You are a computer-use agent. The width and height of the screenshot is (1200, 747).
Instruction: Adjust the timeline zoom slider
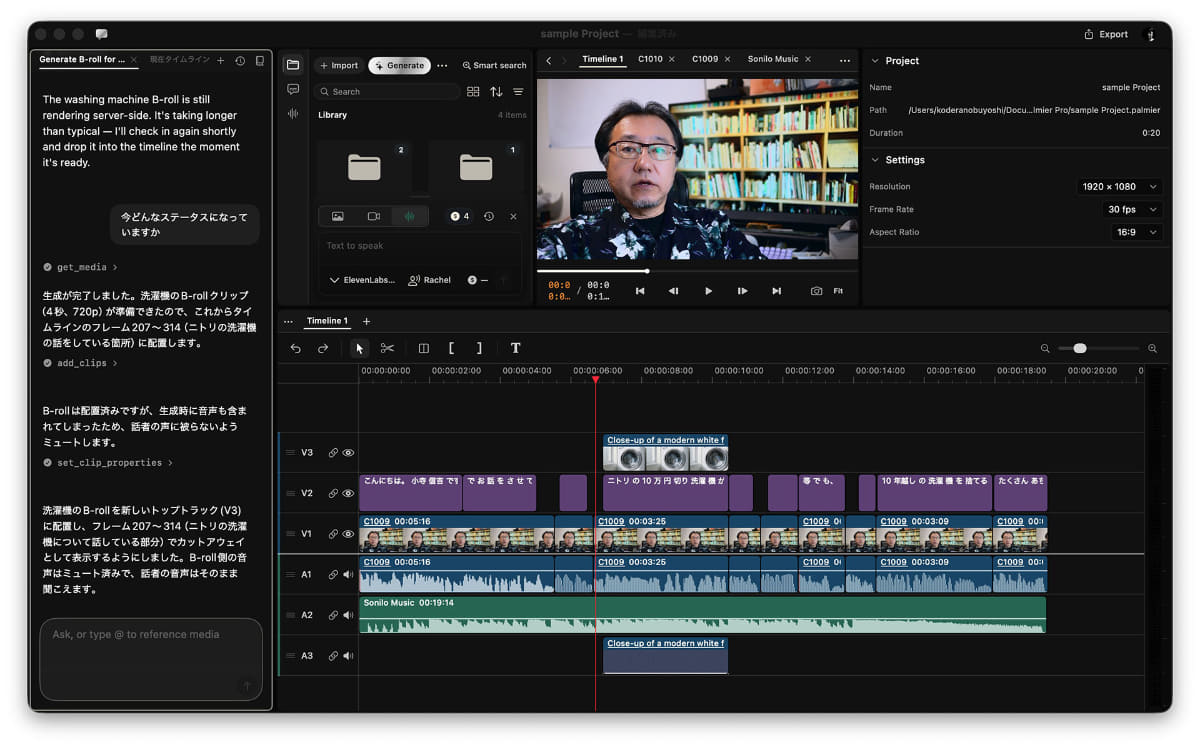(x=1098, y=348)
